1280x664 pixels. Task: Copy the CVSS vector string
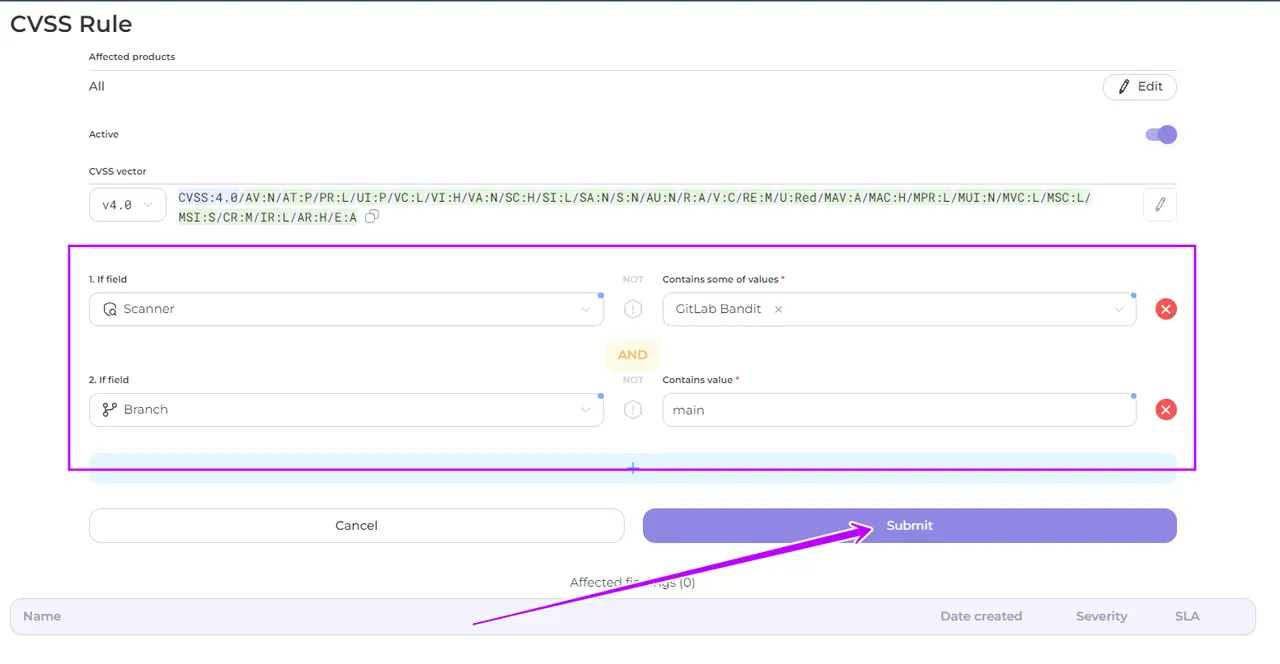pyautogui.click(x=372, y=217)
